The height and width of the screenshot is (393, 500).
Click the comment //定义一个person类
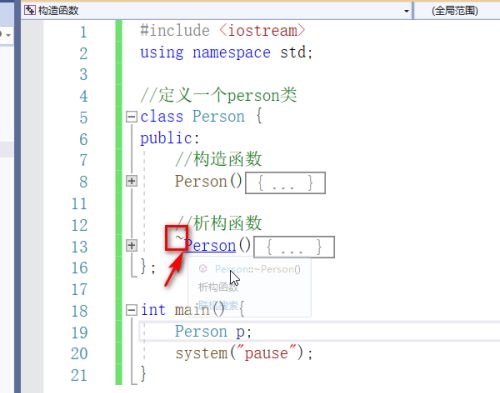(218, 95)
